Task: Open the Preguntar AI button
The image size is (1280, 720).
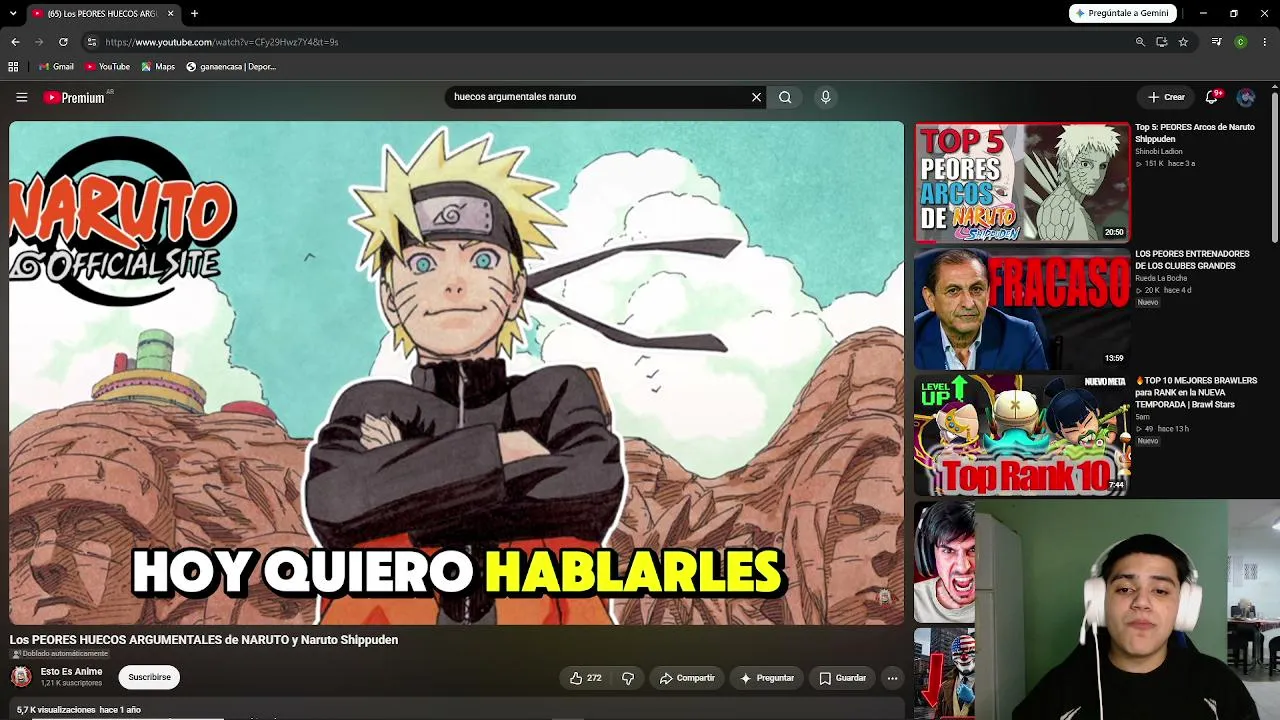Action: (766, 678)
